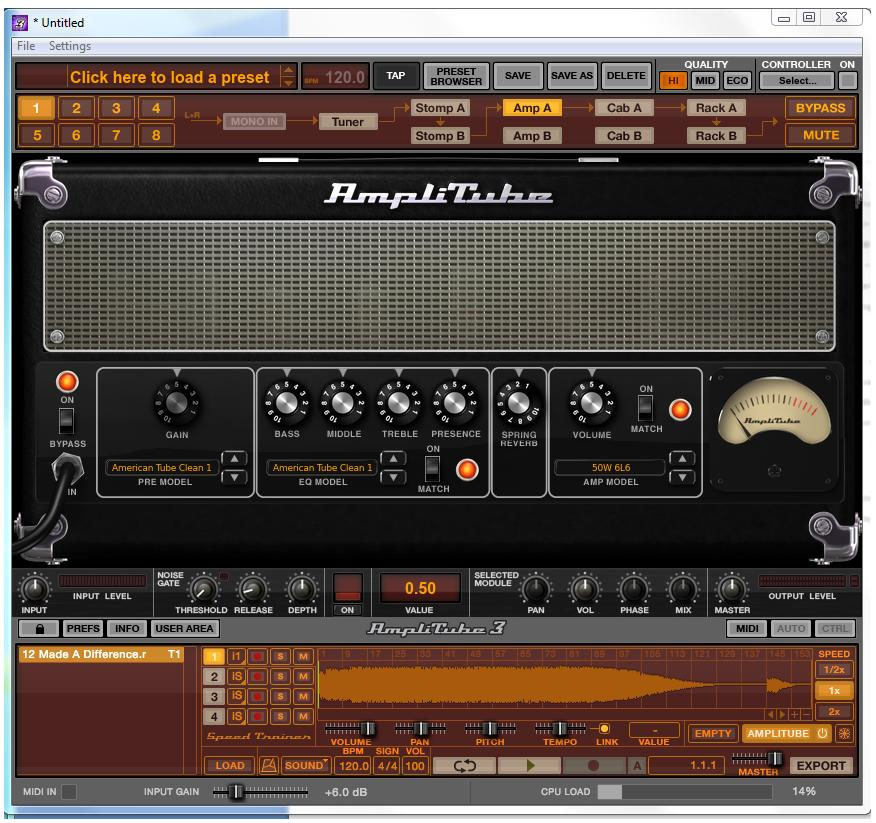This screenshot has height=823, width=876.
Task: Toggle the loop playback button
Action: 464,765
